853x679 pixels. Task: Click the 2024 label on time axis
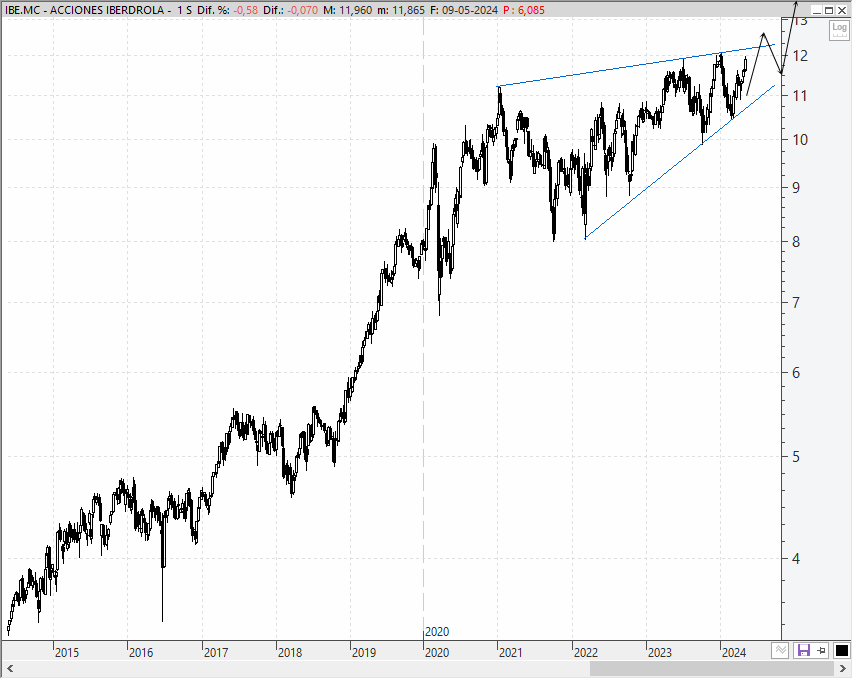pos(734,652)
